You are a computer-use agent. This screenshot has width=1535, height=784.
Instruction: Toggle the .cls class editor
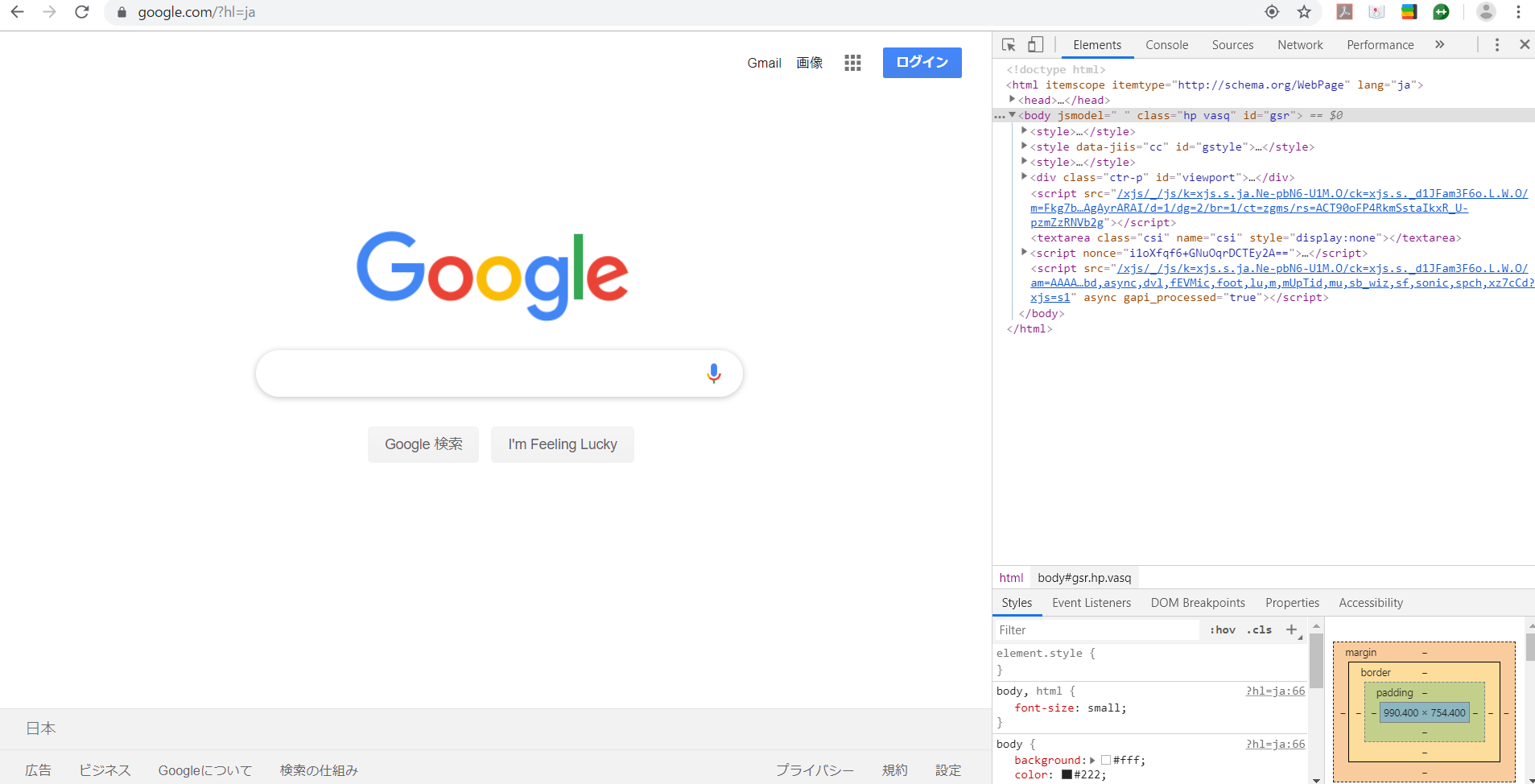point(1260,629)
